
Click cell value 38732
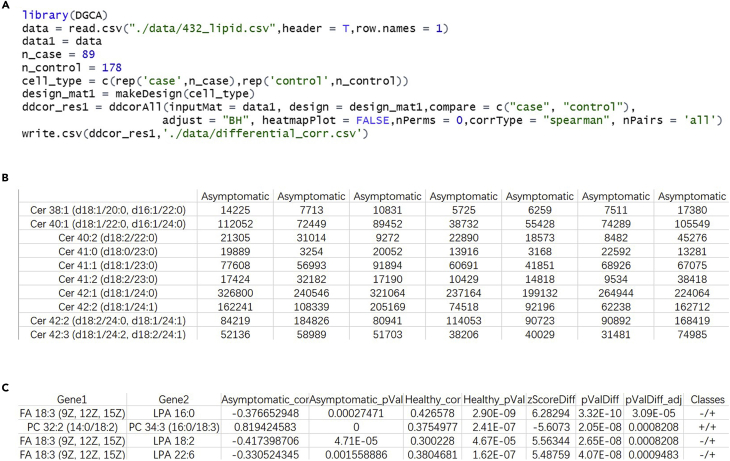click(464, 224)
